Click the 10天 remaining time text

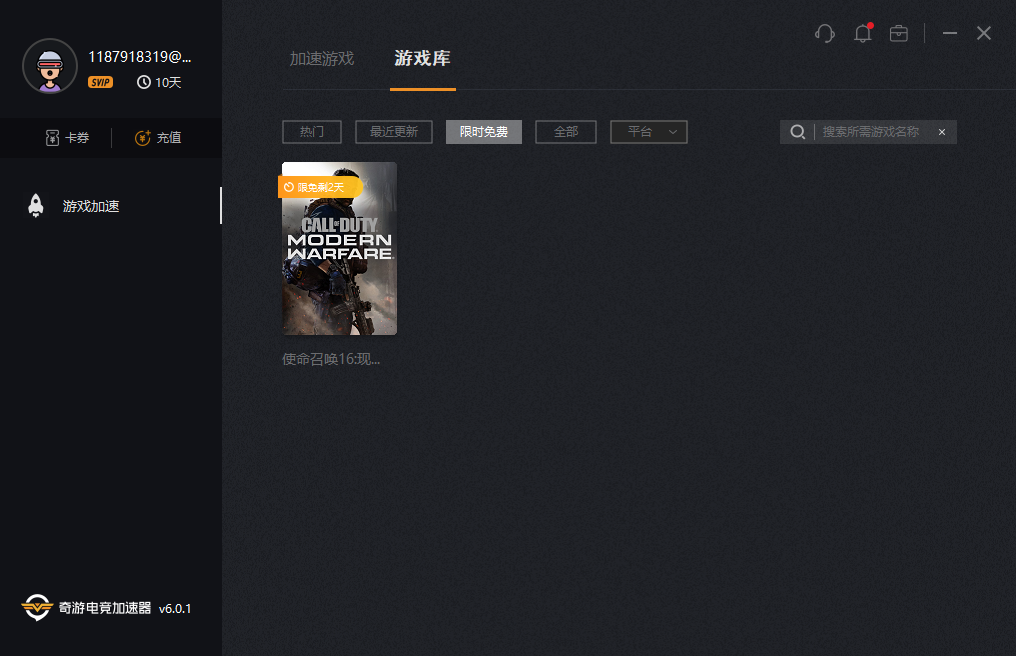168,82
